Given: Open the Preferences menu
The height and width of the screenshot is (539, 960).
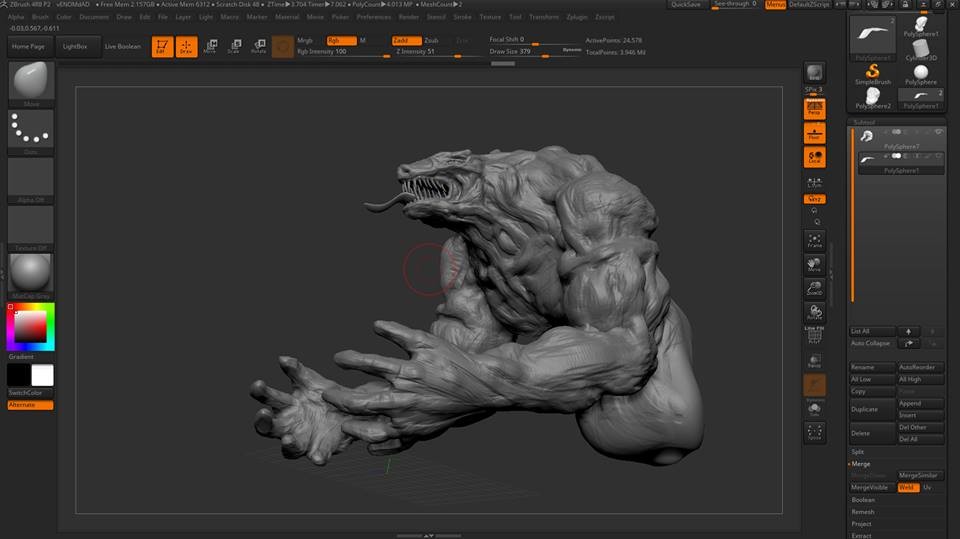Looking at the screenshot, I should (374, 17).
